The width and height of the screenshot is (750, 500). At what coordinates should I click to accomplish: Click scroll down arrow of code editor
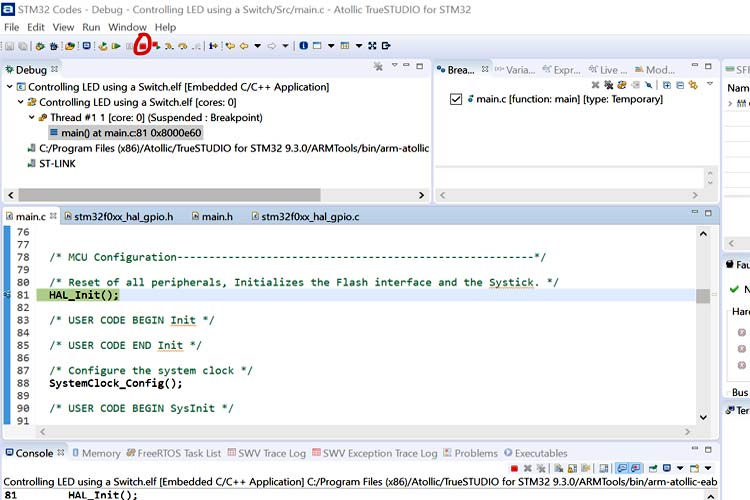[703, 417]
